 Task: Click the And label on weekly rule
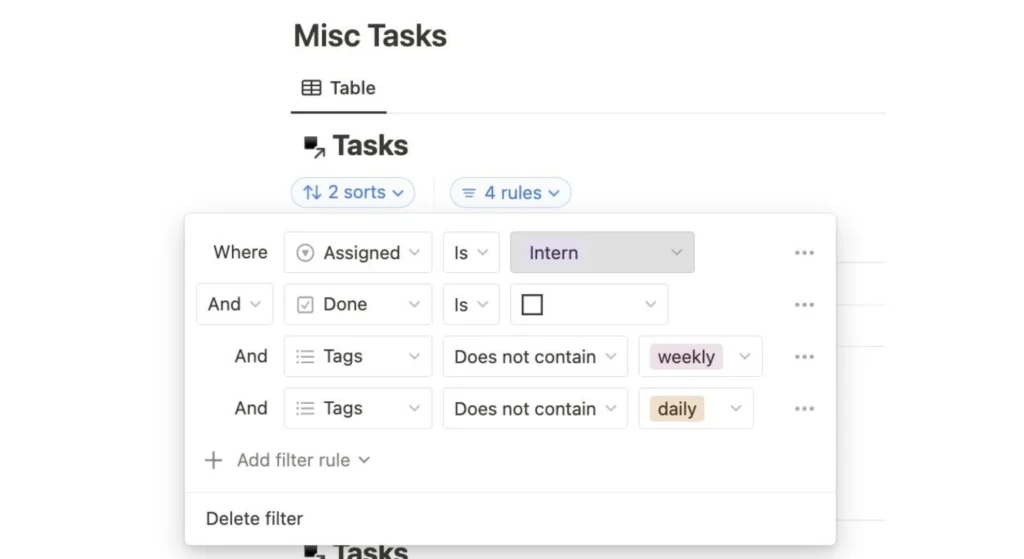251,357
